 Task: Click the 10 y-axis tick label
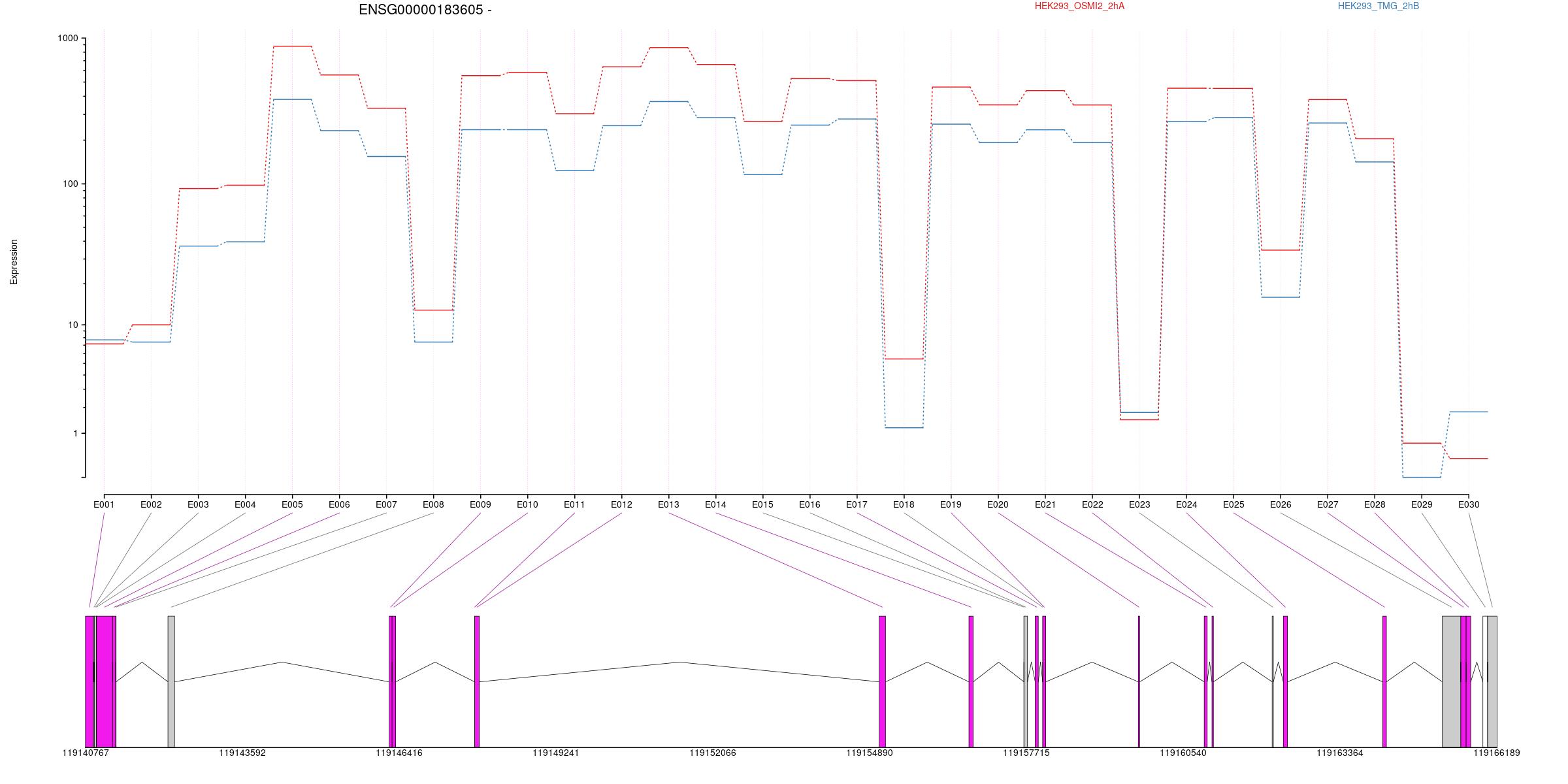73,325
